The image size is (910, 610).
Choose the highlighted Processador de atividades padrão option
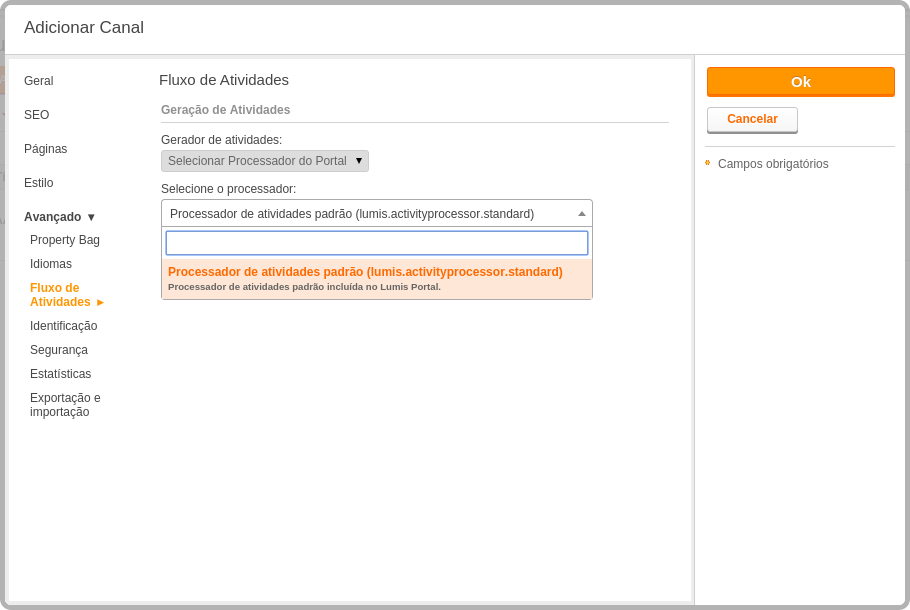[x=377, y=279]
